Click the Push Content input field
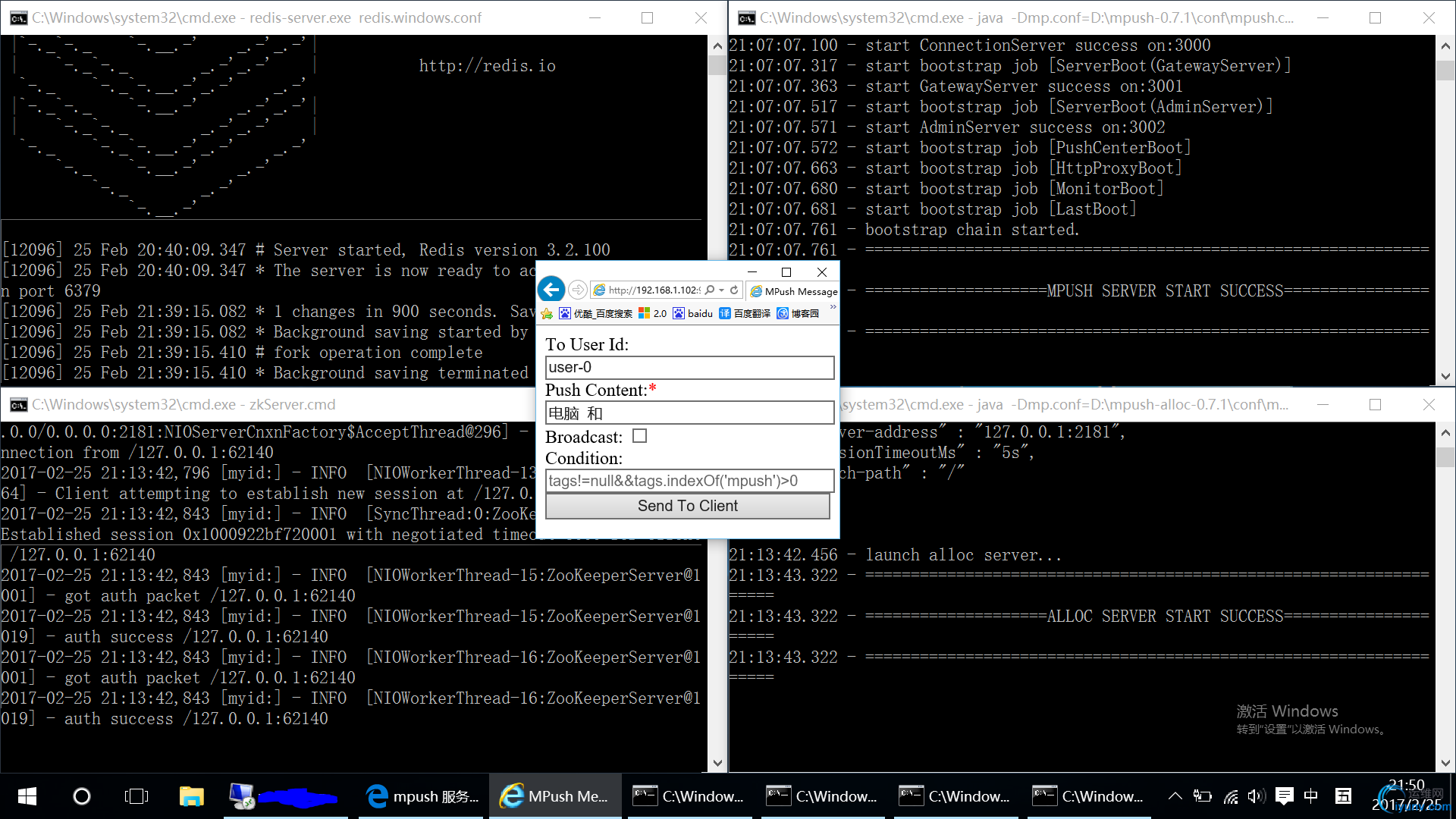 pos(689,413)
